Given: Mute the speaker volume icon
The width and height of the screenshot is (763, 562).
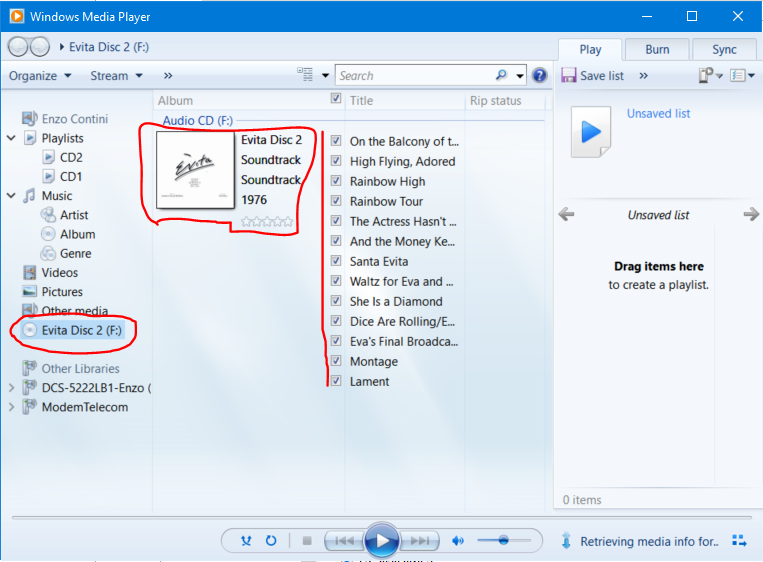Looking at the screenshot, I should 458,541.
